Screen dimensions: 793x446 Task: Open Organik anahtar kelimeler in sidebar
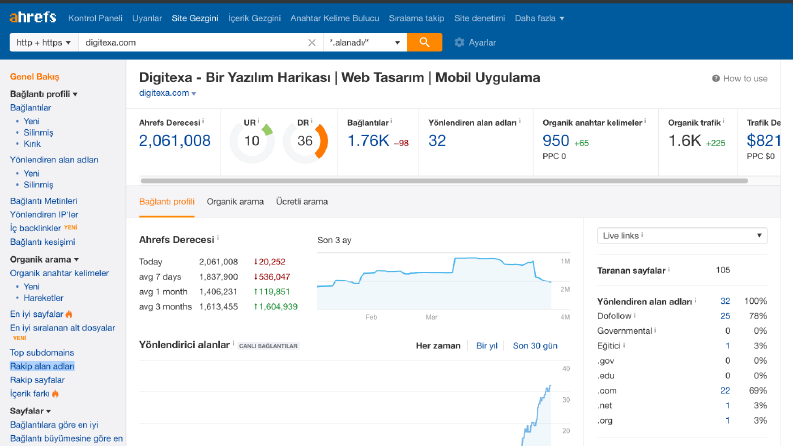coord(60,273)
